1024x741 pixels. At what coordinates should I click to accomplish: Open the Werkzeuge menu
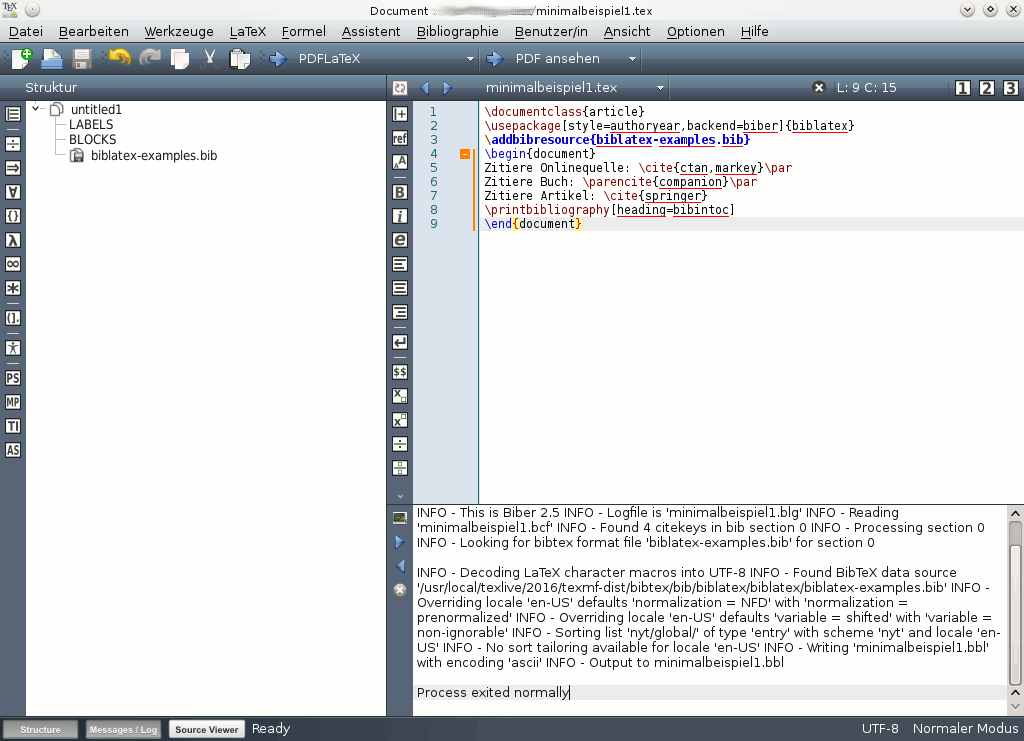[x=179, y=31]
